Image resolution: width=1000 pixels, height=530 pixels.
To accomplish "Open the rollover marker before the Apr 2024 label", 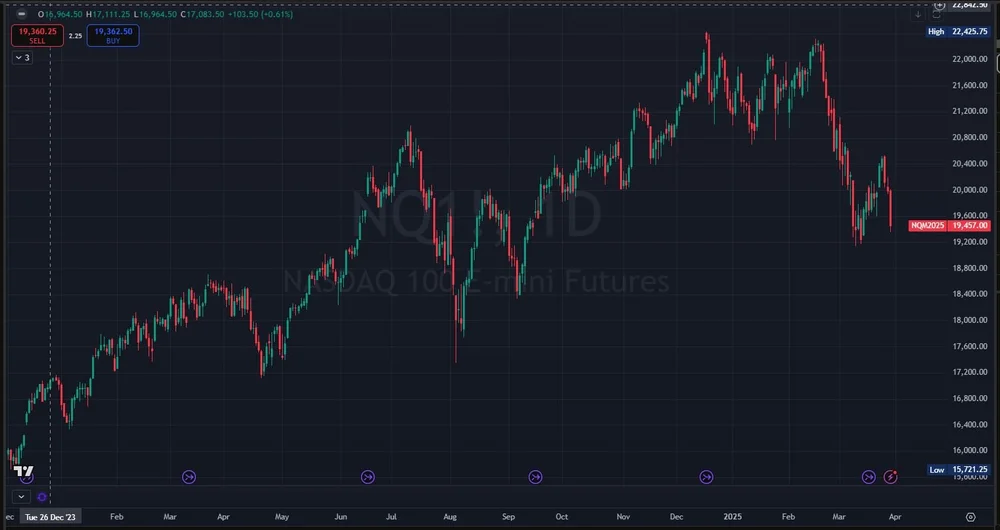I will pos(189,476).
